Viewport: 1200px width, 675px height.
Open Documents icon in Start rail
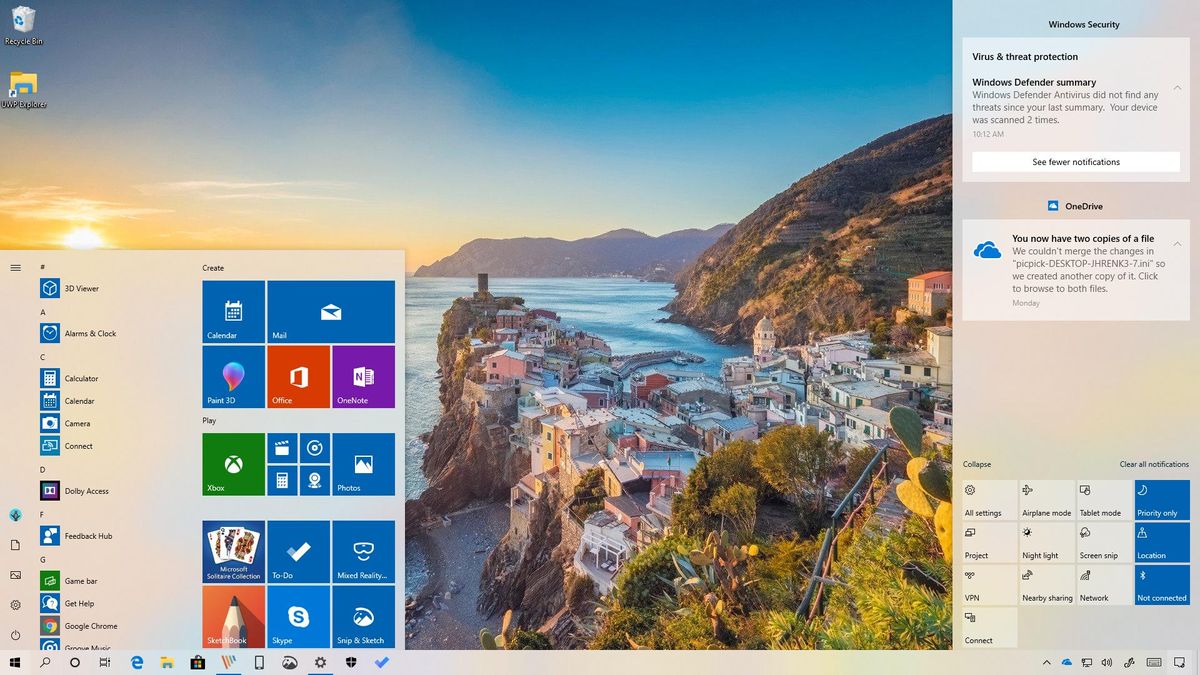pyautogui.click(x=15, y=545)
